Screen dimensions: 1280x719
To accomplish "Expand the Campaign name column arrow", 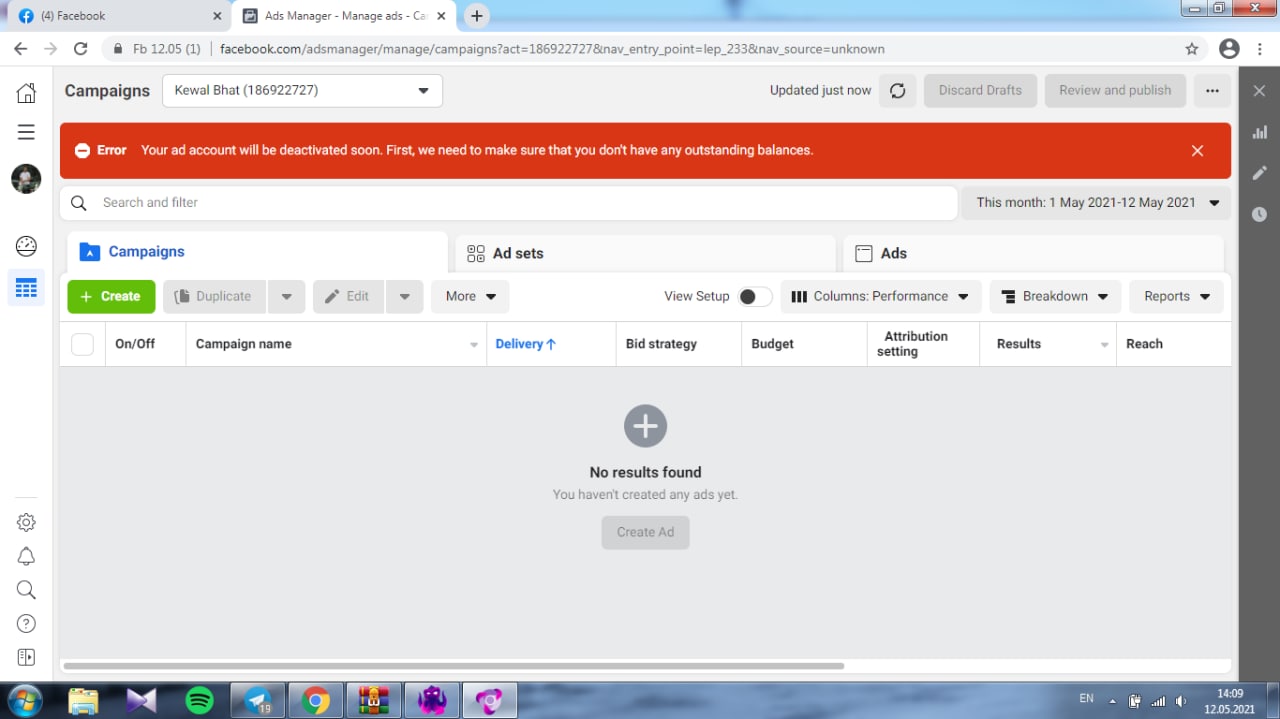I will [474, 345].
